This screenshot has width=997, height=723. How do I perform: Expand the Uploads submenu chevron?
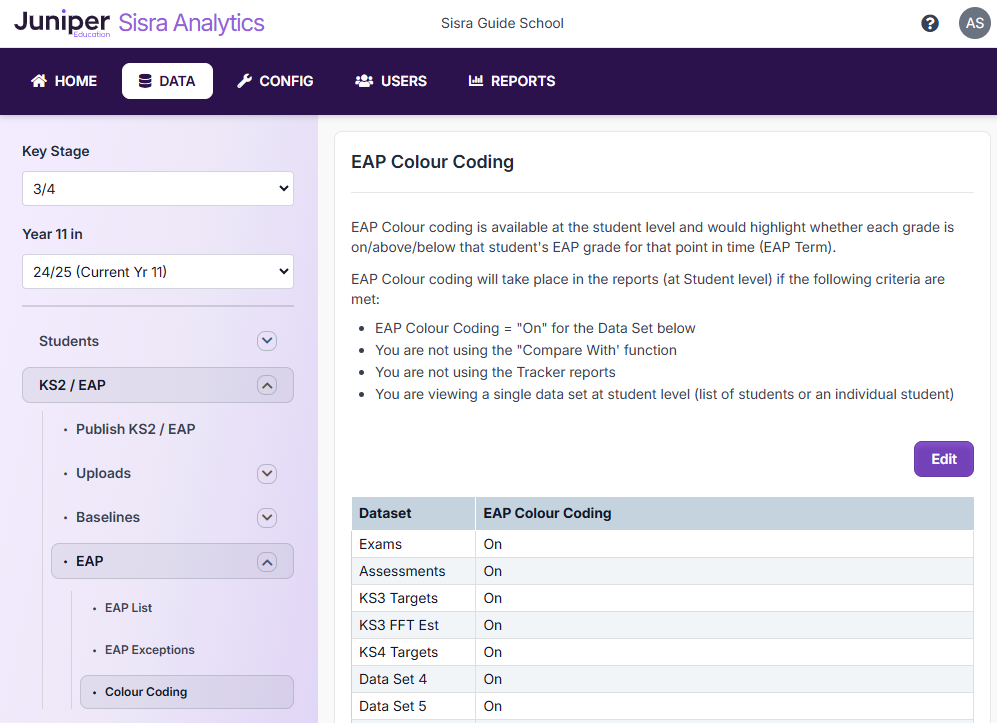[x=266, y=473]
